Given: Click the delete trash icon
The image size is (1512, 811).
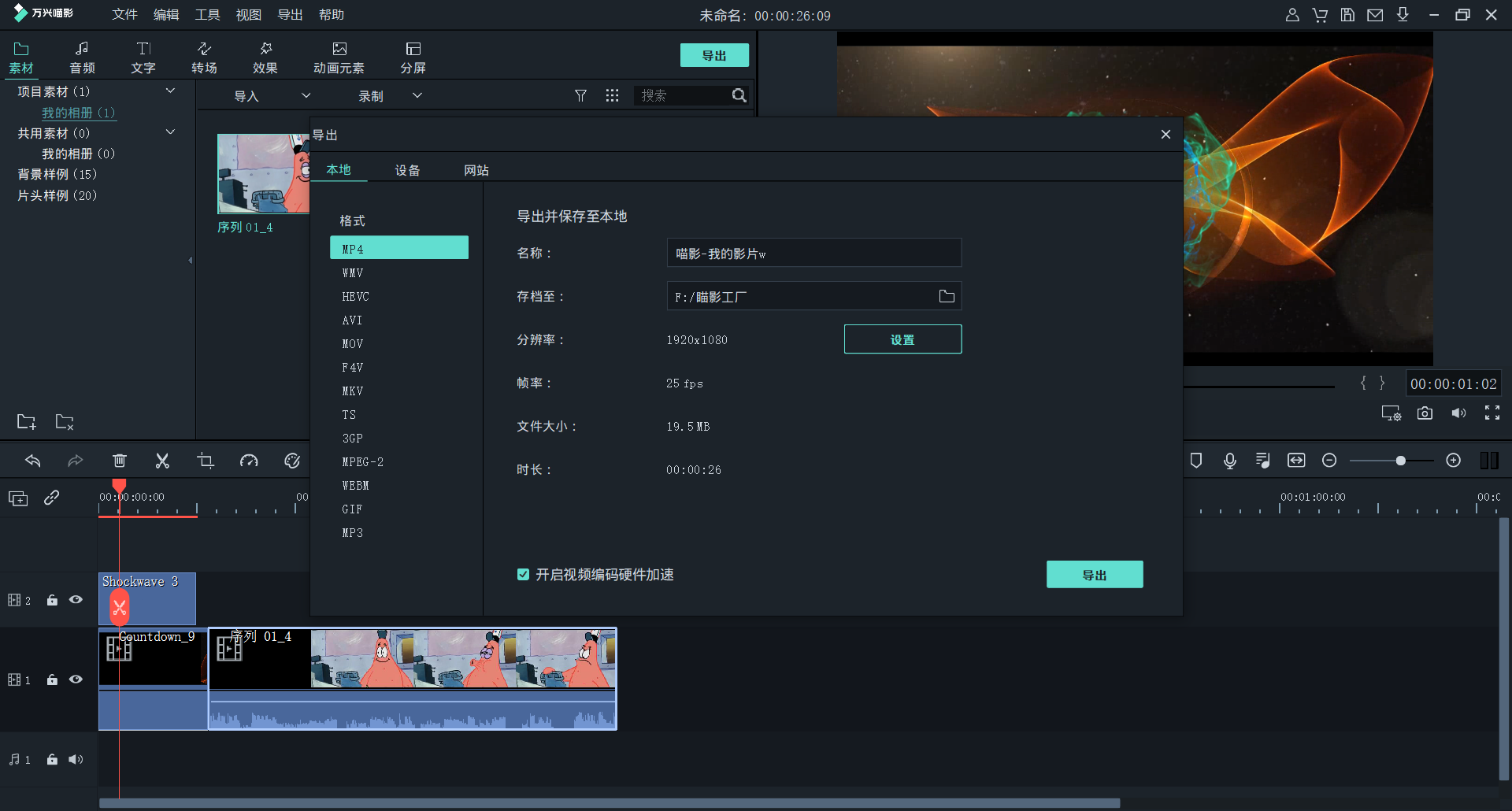Looking at the screenshot, I should [x=120, y=461].
